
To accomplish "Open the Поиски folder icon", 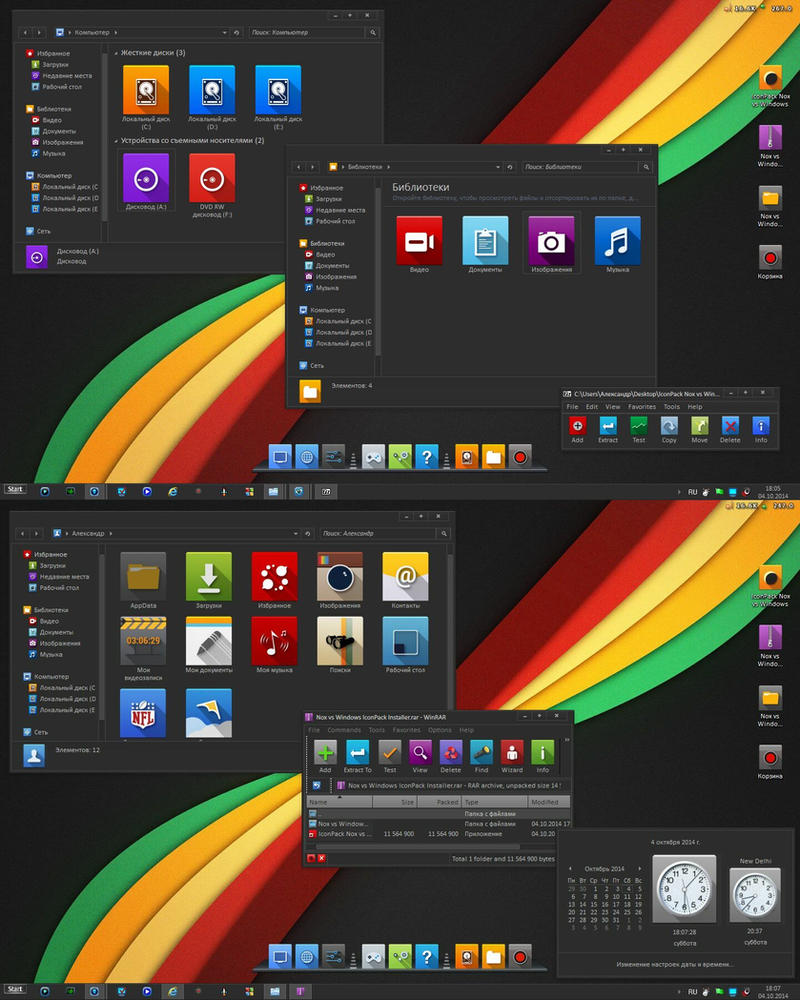I will (x=340, y=645).
